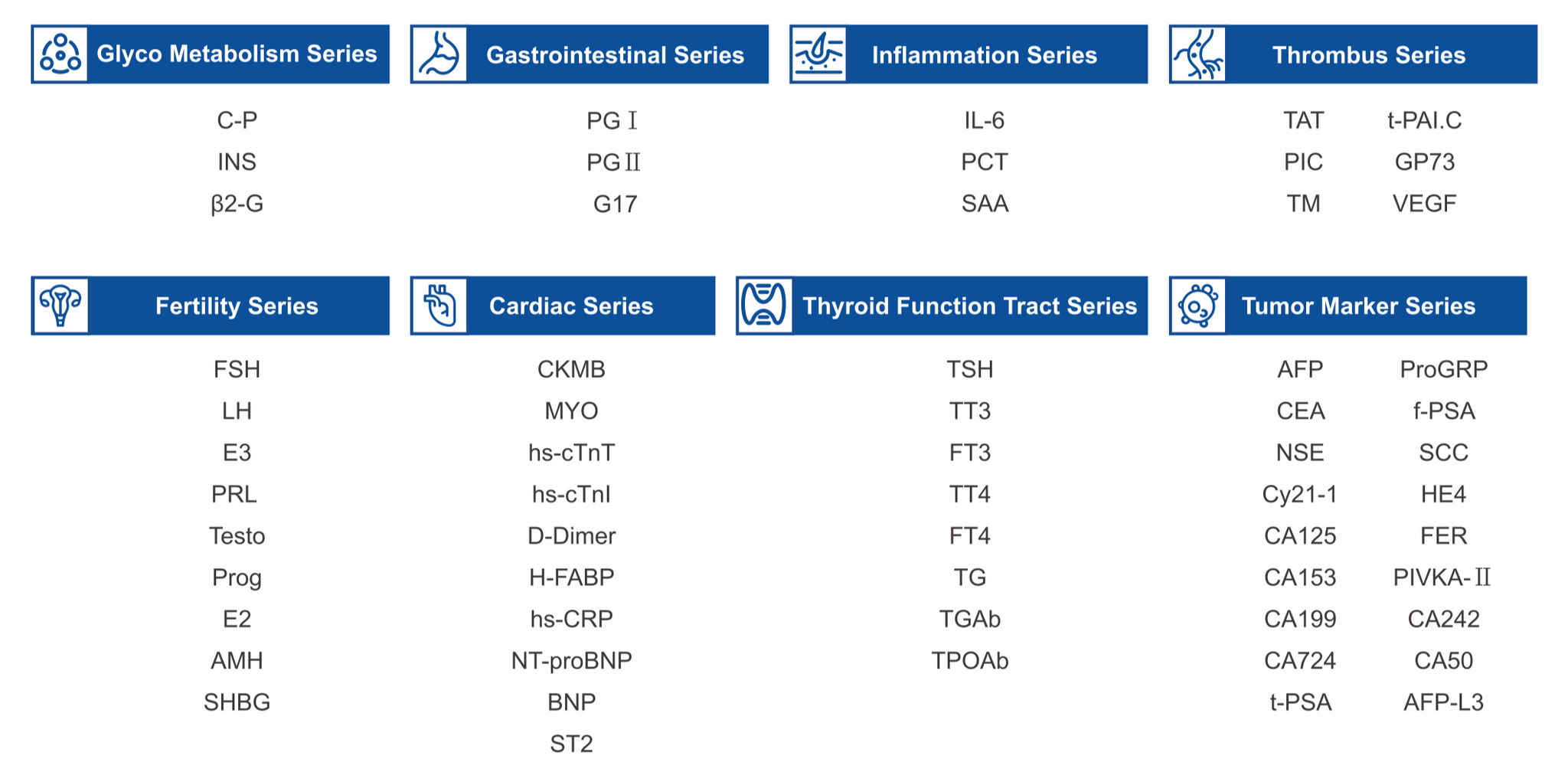The height and width of the screenshot is (772, 1568).
Task: Click the Inflammation Series skin icon
Action: coord(818,54)
